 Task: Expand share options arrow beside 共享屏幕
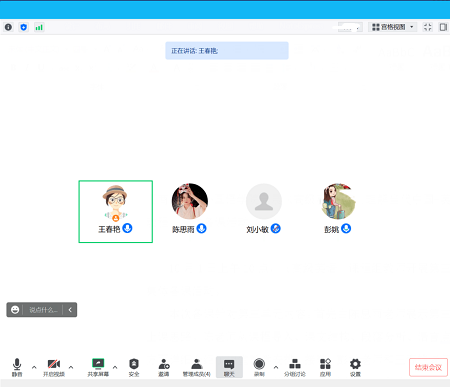[115, 367]
